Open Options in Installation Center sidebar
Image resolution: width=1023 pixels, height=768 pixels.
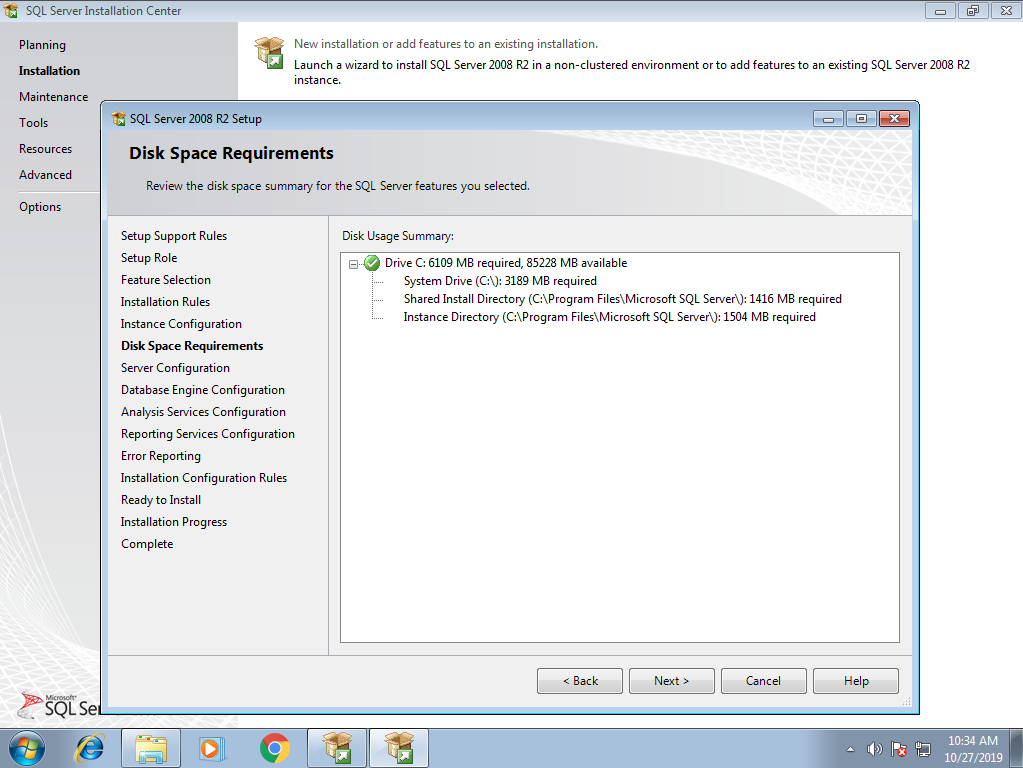click(40, 207)
